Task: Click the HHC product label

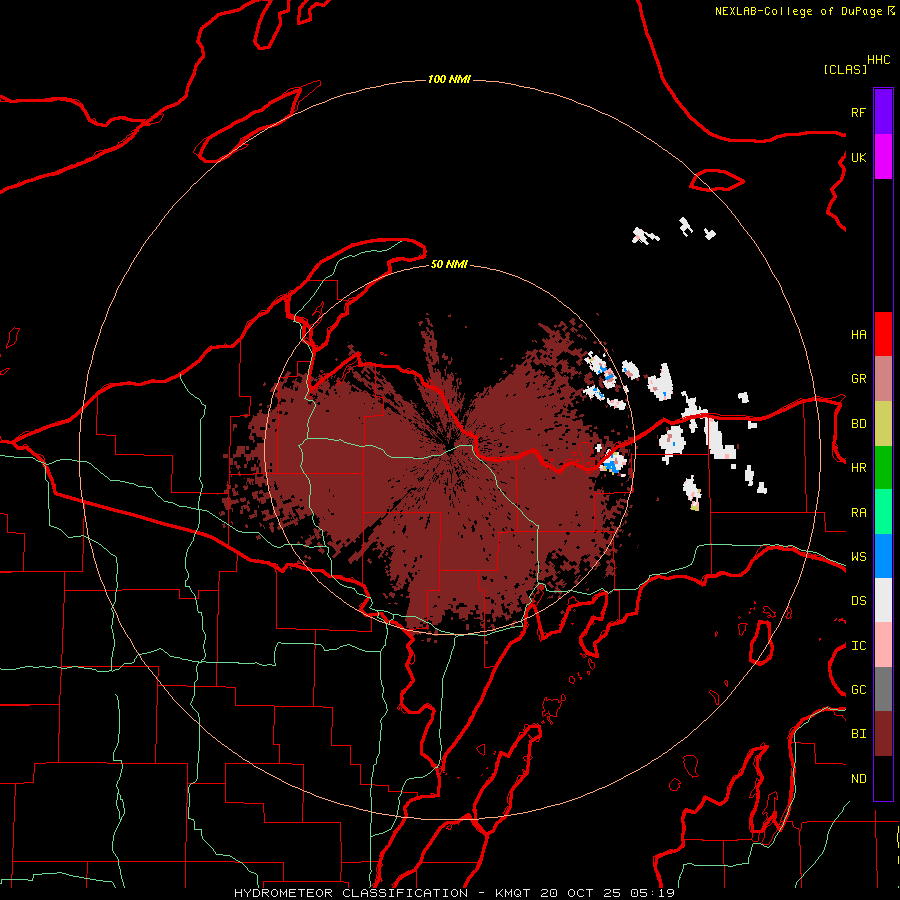Action: [x=879, y=60]
